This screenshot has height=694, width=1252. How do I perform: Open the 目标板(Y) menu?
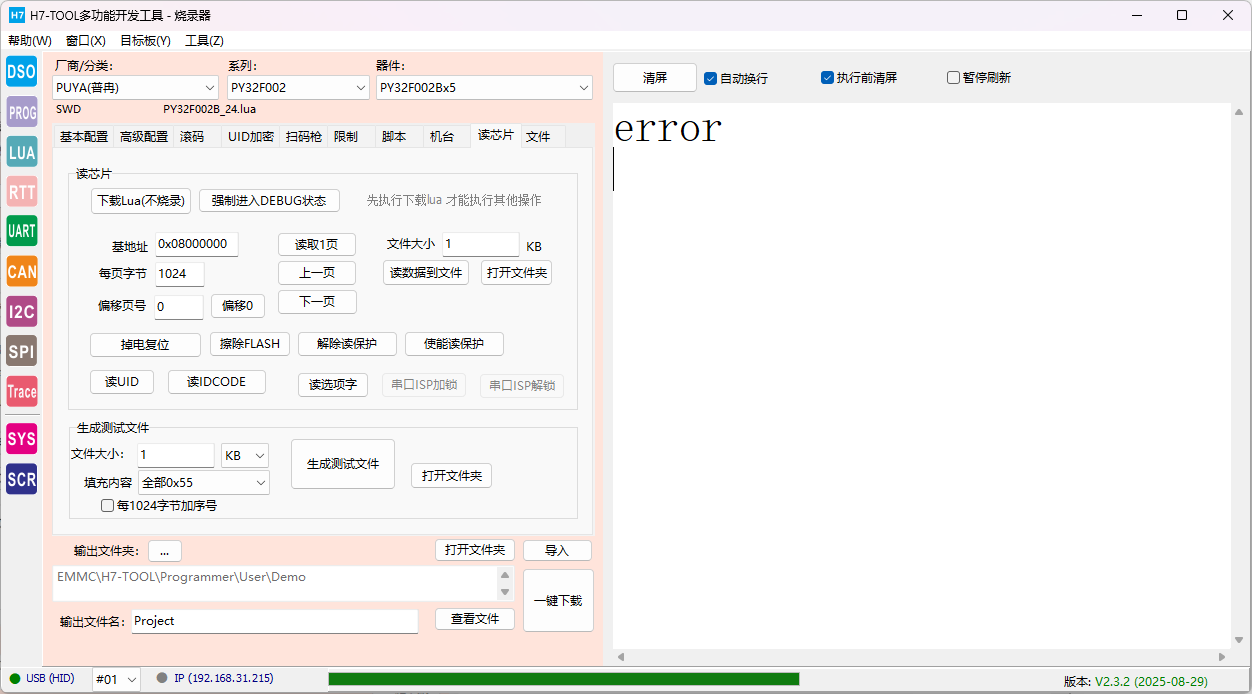(x=145, y=41)
